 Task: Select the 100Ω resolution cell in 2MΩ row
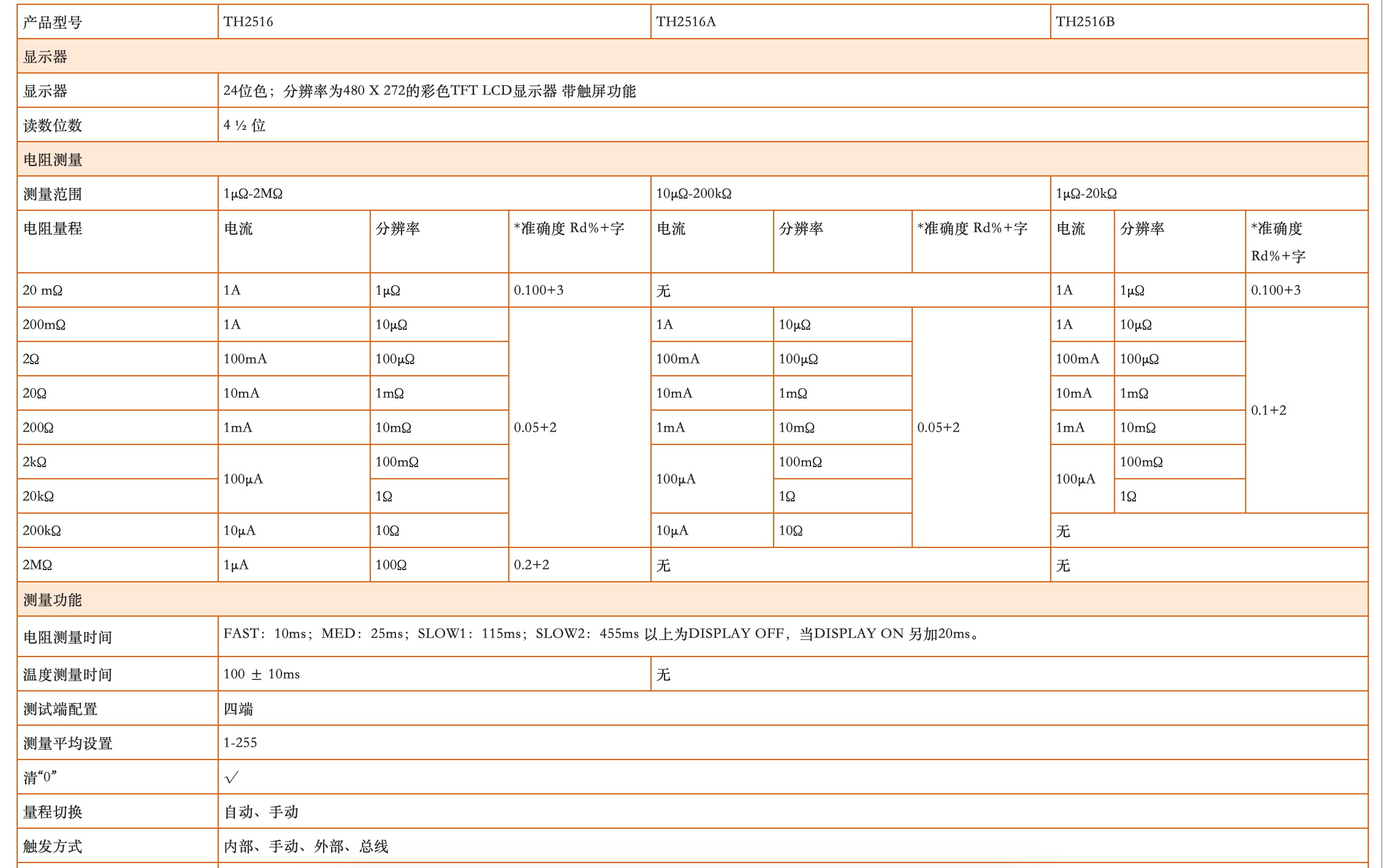pos(440,565)
